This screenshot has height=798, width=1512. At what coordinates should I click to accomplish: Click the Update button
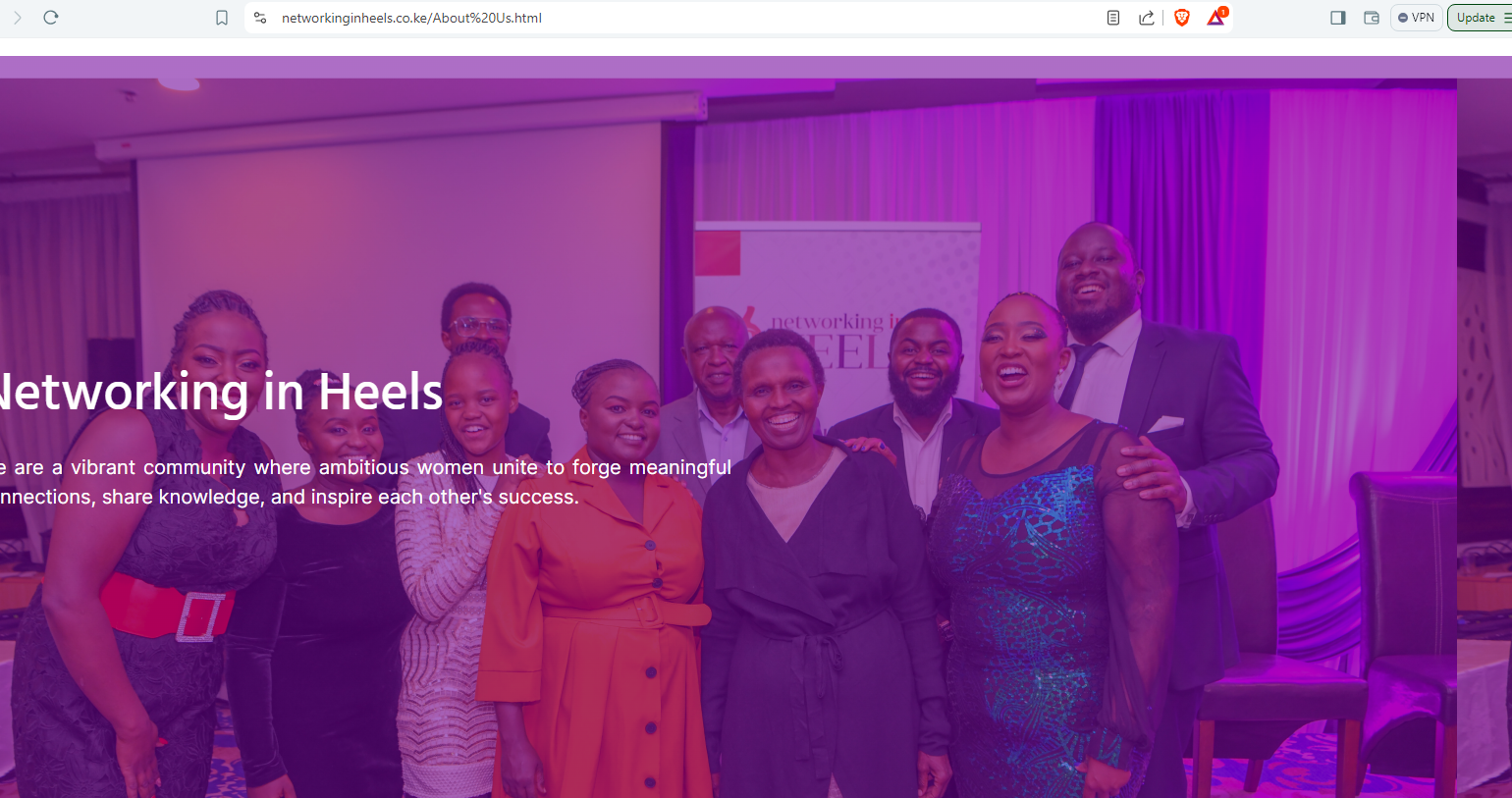pos(1476,18)
